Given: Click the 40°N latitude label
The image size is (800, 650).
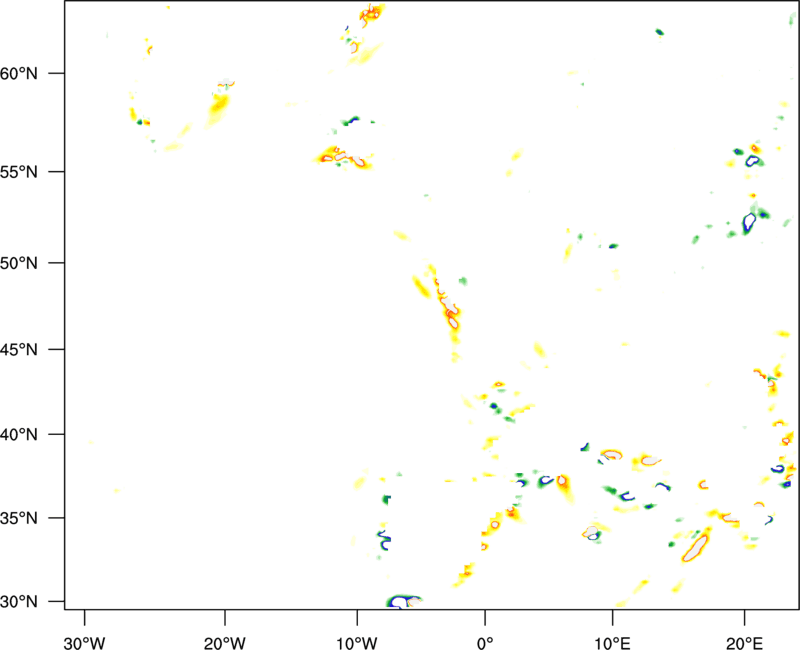Looking at the screenshot, I should (19, 435).
